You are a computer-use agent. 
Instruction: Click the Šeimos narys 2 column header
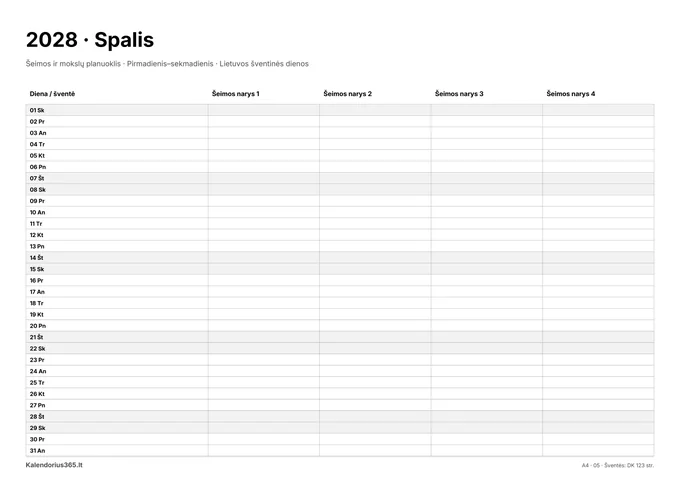point(347,94)
